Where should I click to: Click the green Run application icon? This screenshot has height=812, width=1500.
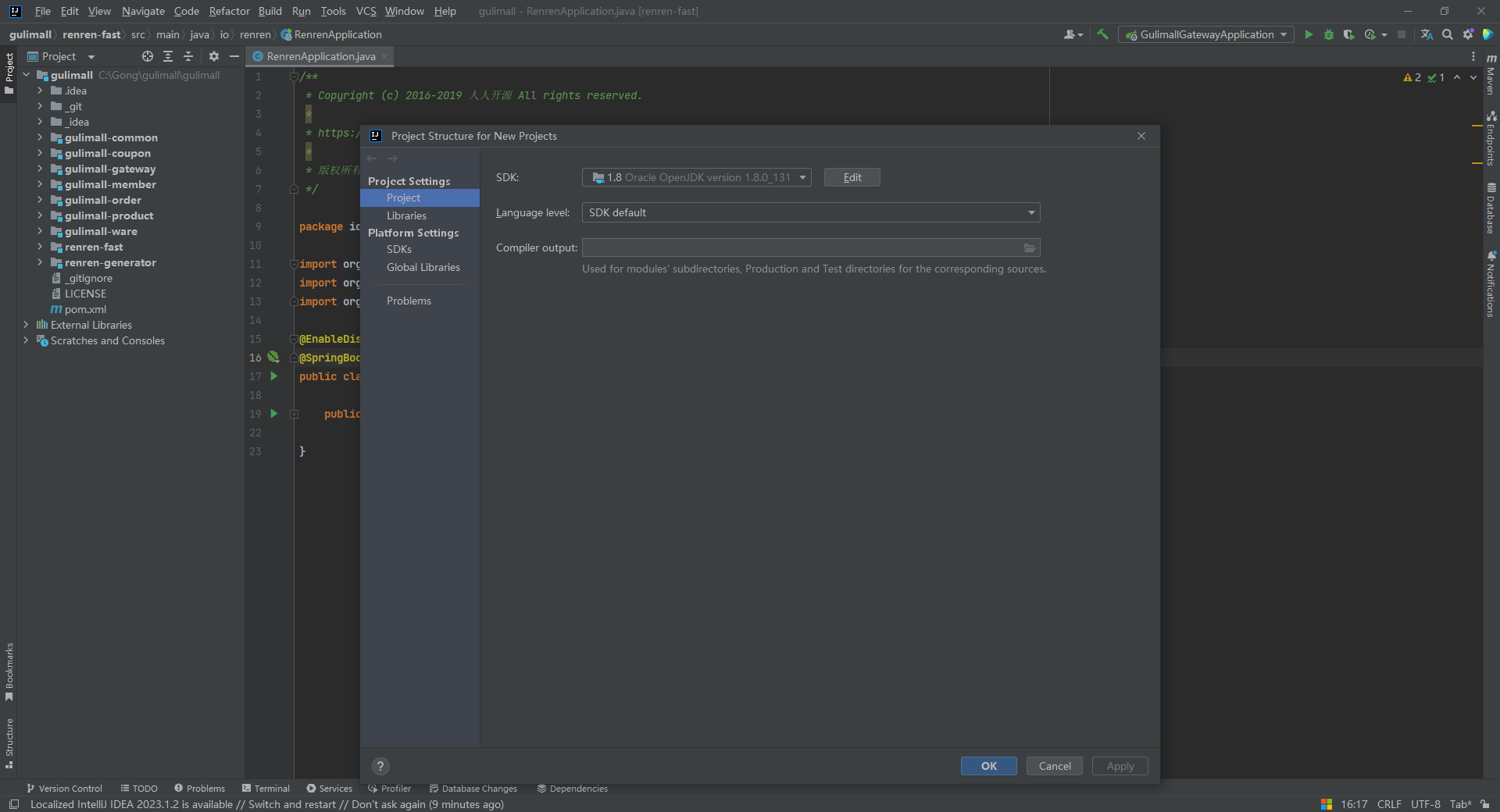point(1309,34)
